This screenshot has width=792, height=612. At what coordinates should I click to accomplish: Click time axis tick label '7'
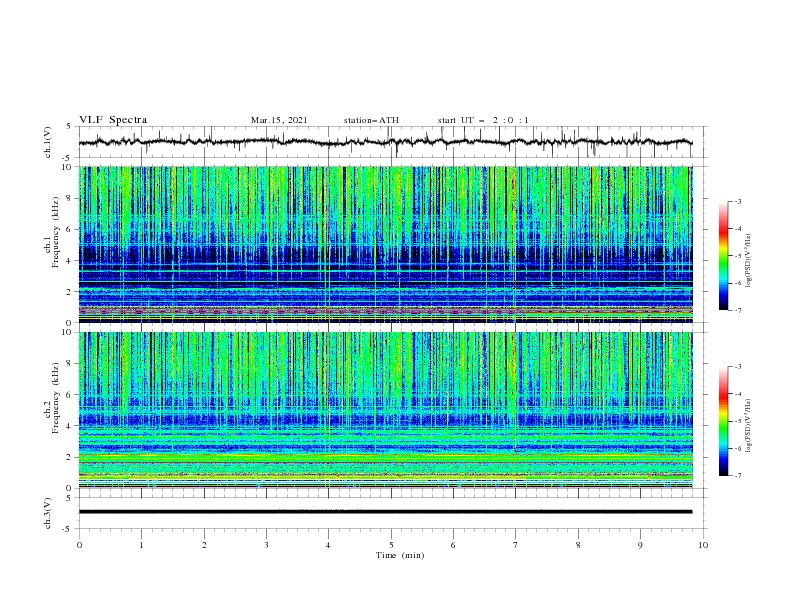pyautogui.click(x=516, y=545)
